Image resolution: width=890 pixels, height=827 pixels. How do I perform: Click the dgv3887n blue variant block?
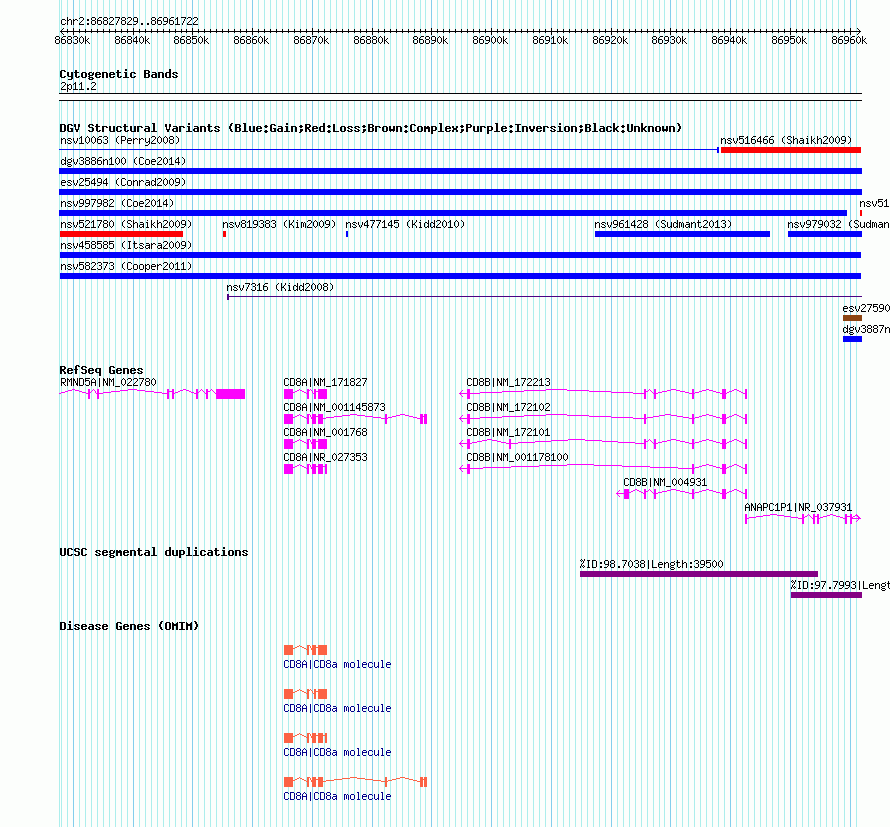pyautogui.click(x=853, y=339)
